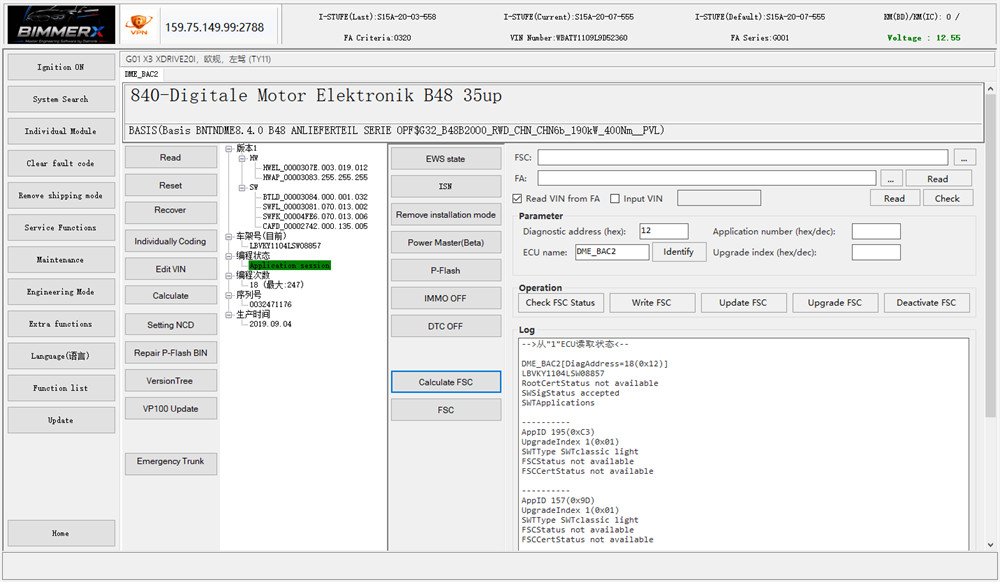
Task: Open Individual Module
Action: (61, 131)
